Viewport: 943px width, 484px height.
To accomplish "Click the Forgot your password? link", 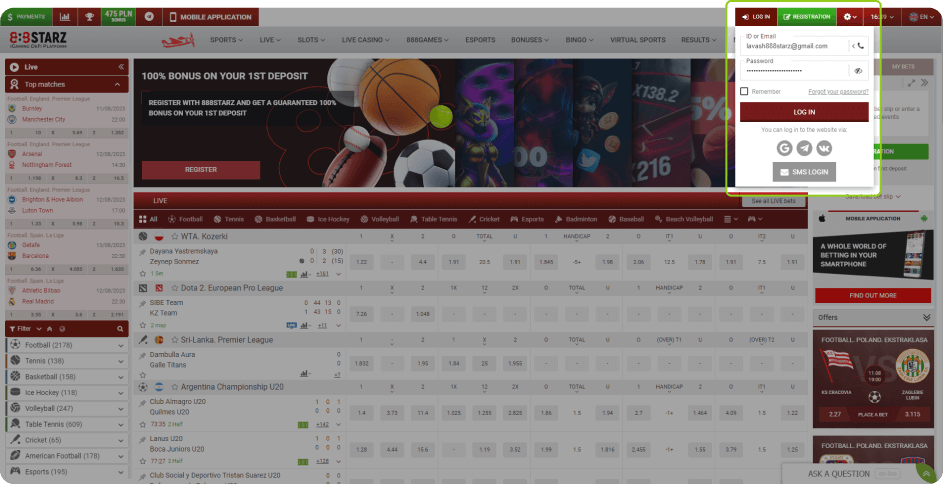I will point(838,92).
